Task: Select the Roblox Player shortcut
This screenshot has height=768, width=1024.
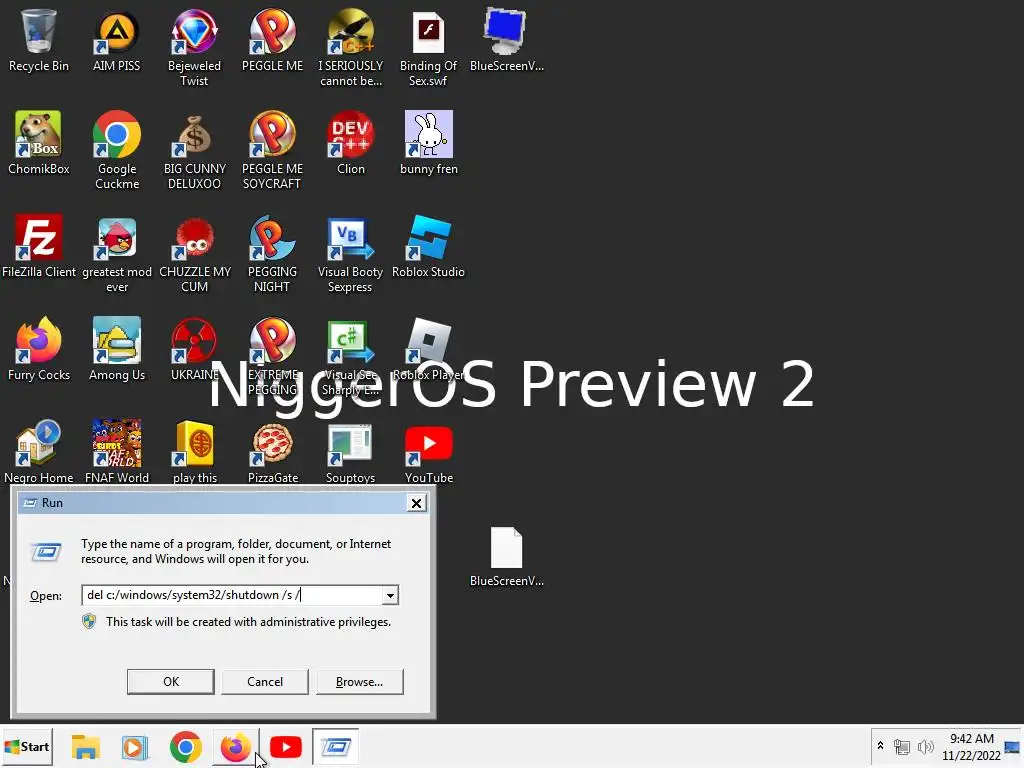Action: (x=428, y=349)
